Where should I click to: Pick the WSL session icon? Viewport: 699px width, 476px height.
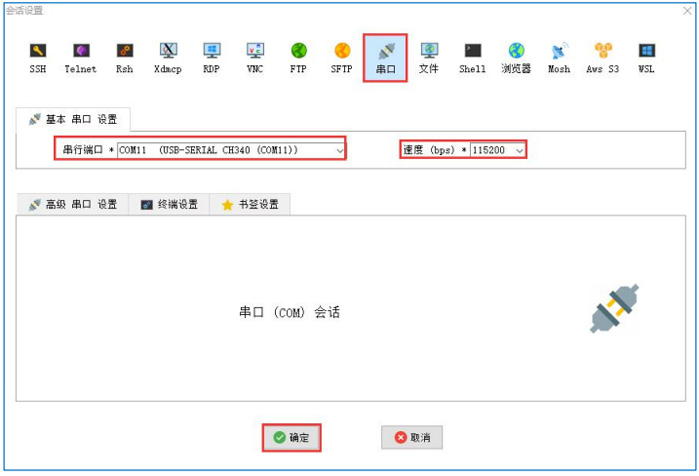[x=646, y=58]
